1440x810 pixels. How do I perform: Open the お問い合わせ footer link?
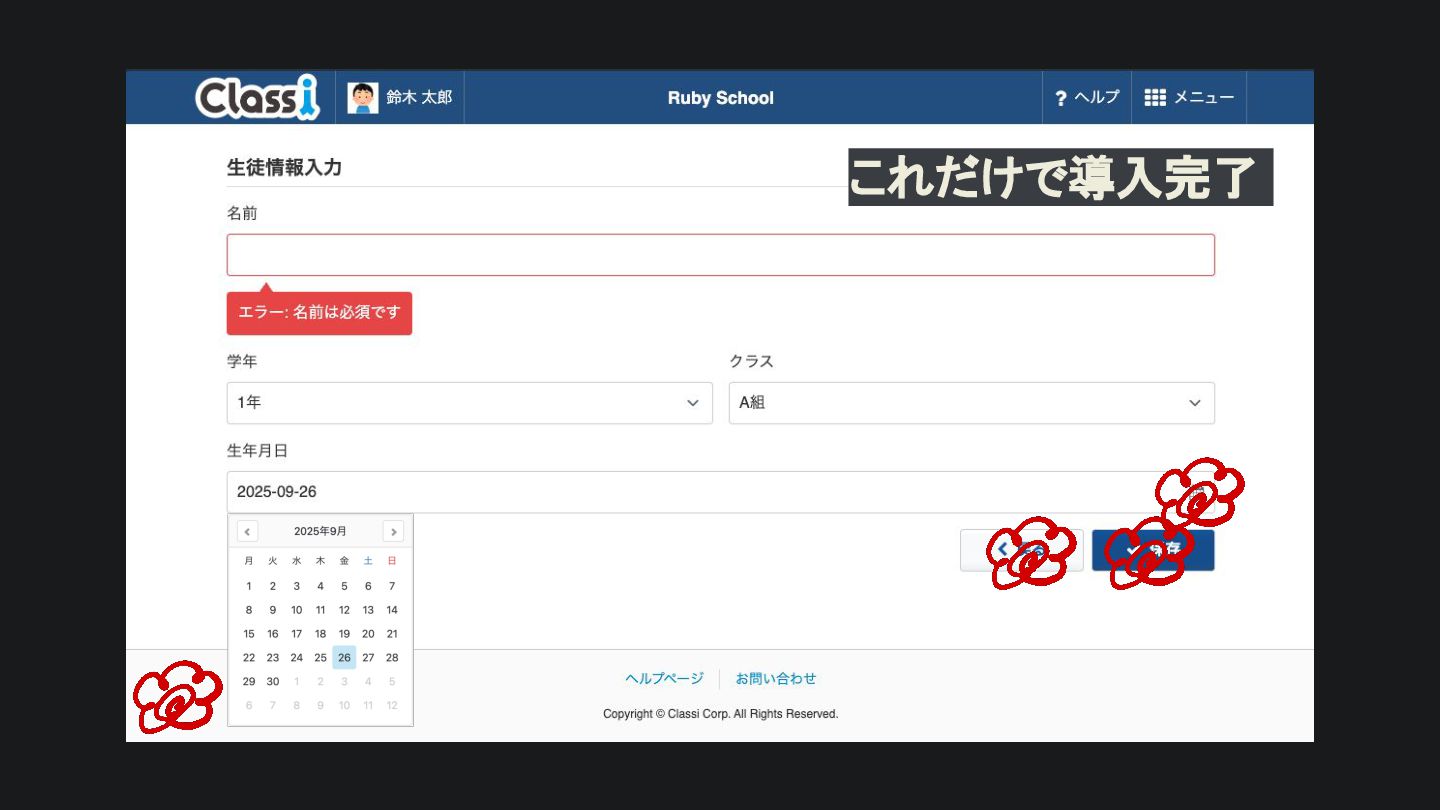[776, 678]
